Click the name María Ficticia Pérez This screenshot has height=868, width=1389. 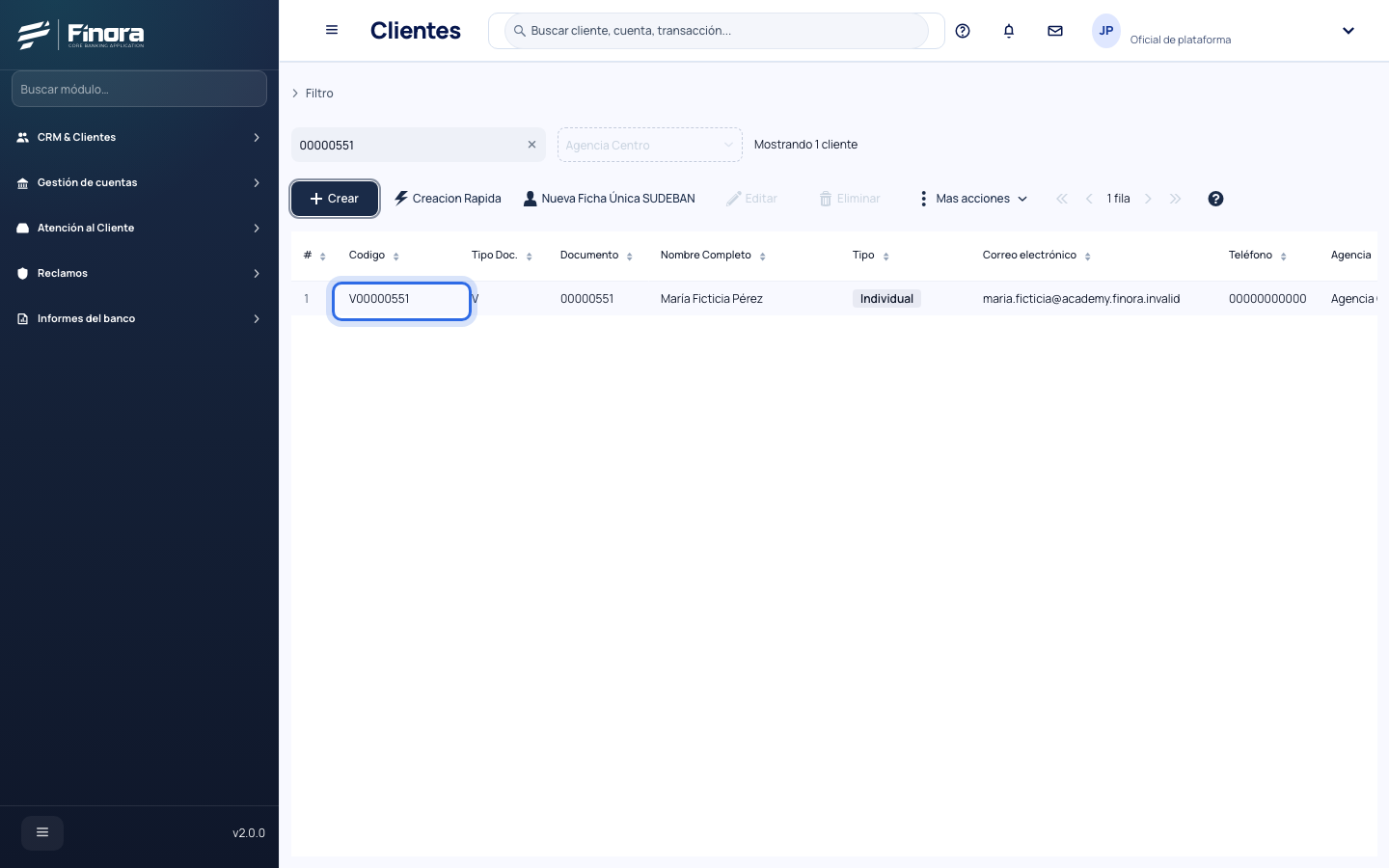tap(712, 299)
